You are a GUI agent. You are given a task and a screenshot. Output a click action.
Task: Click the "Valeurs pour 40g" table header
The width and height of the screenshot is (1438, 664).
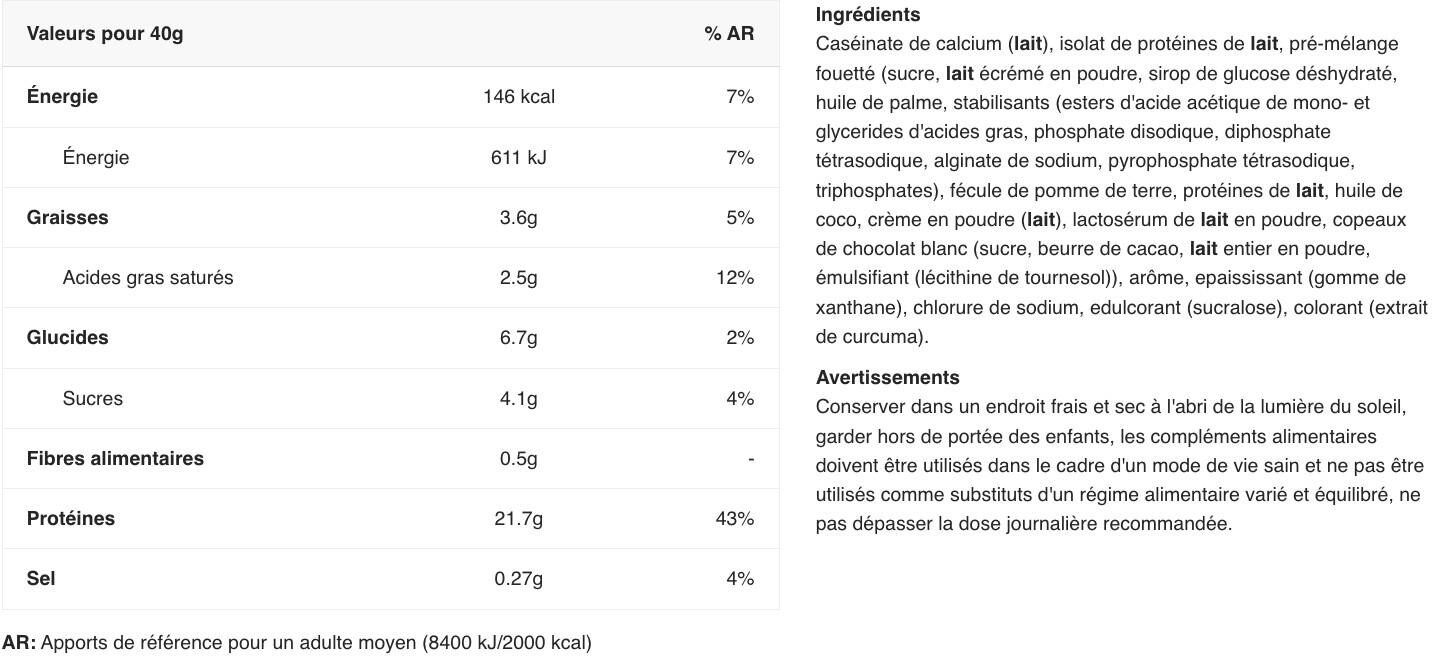pos(105,34)
